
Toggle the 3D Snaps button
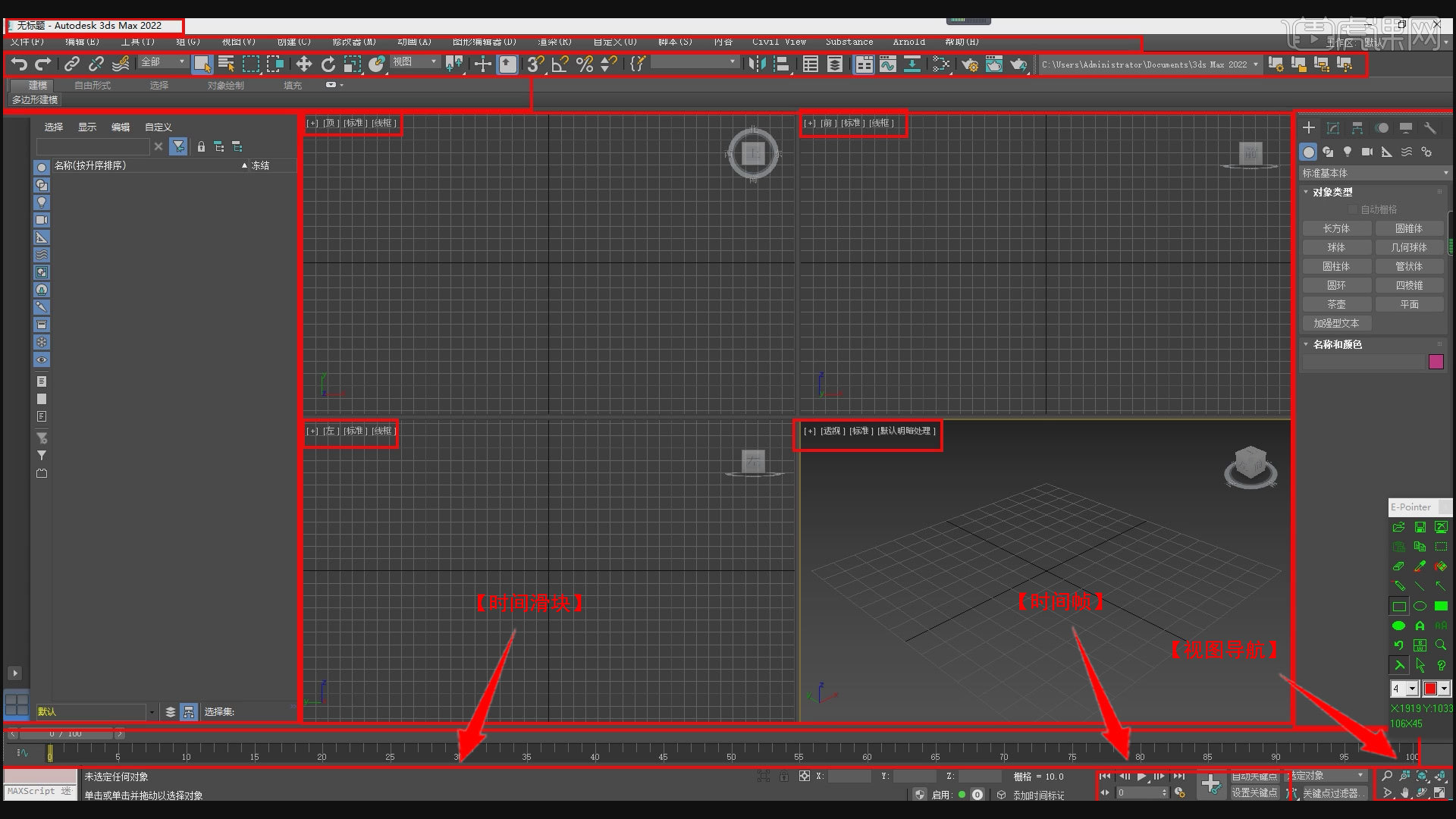535,64
